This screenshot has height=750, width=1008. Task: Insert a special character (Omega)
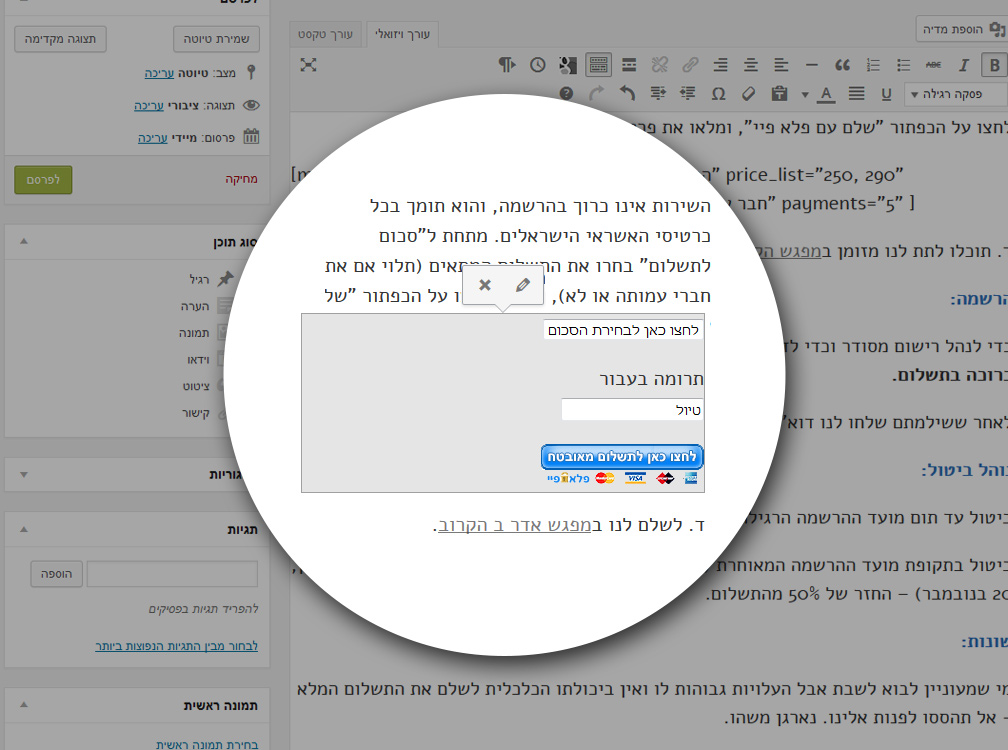click(718, 94)
